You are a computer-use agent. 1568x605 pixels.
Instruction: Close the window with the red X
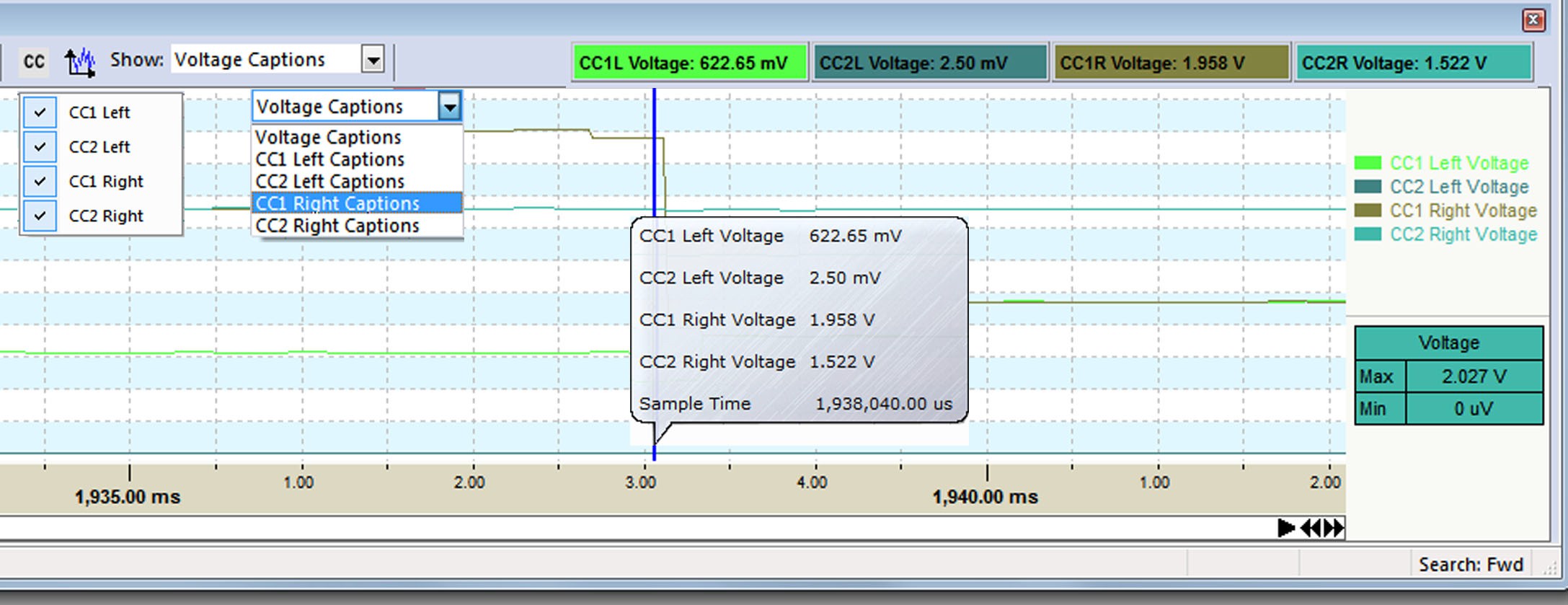1533,19
